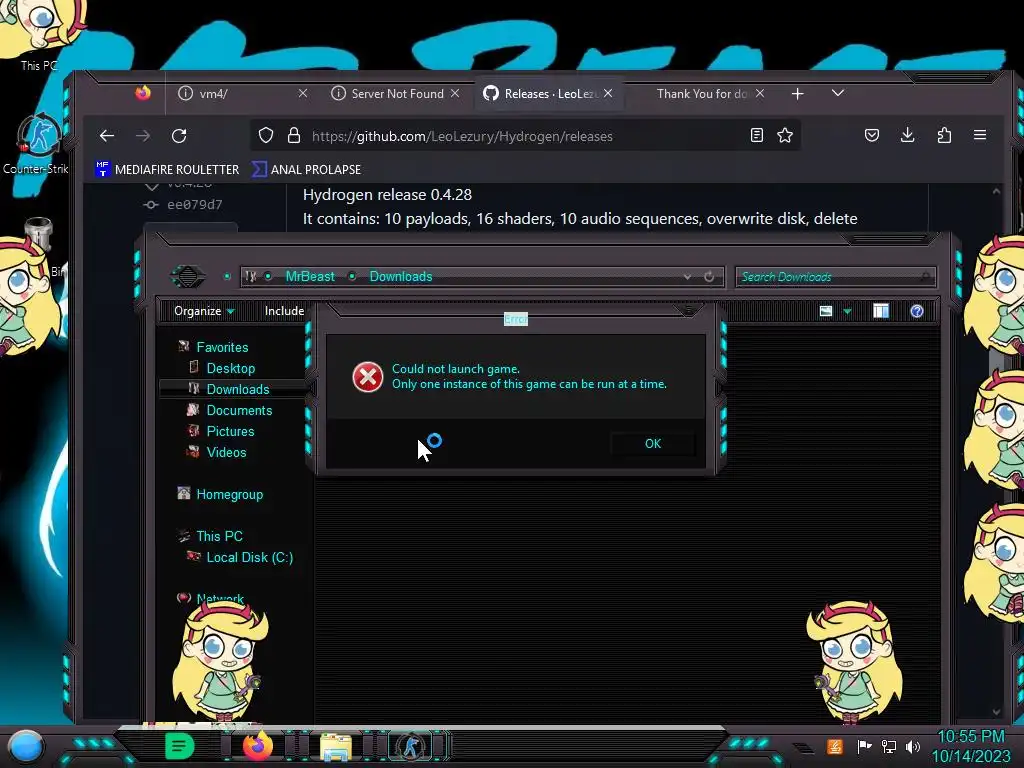1024x768 pixels.
Task: Open File Explorer from the taskbar
Action: tap(336, 747)
